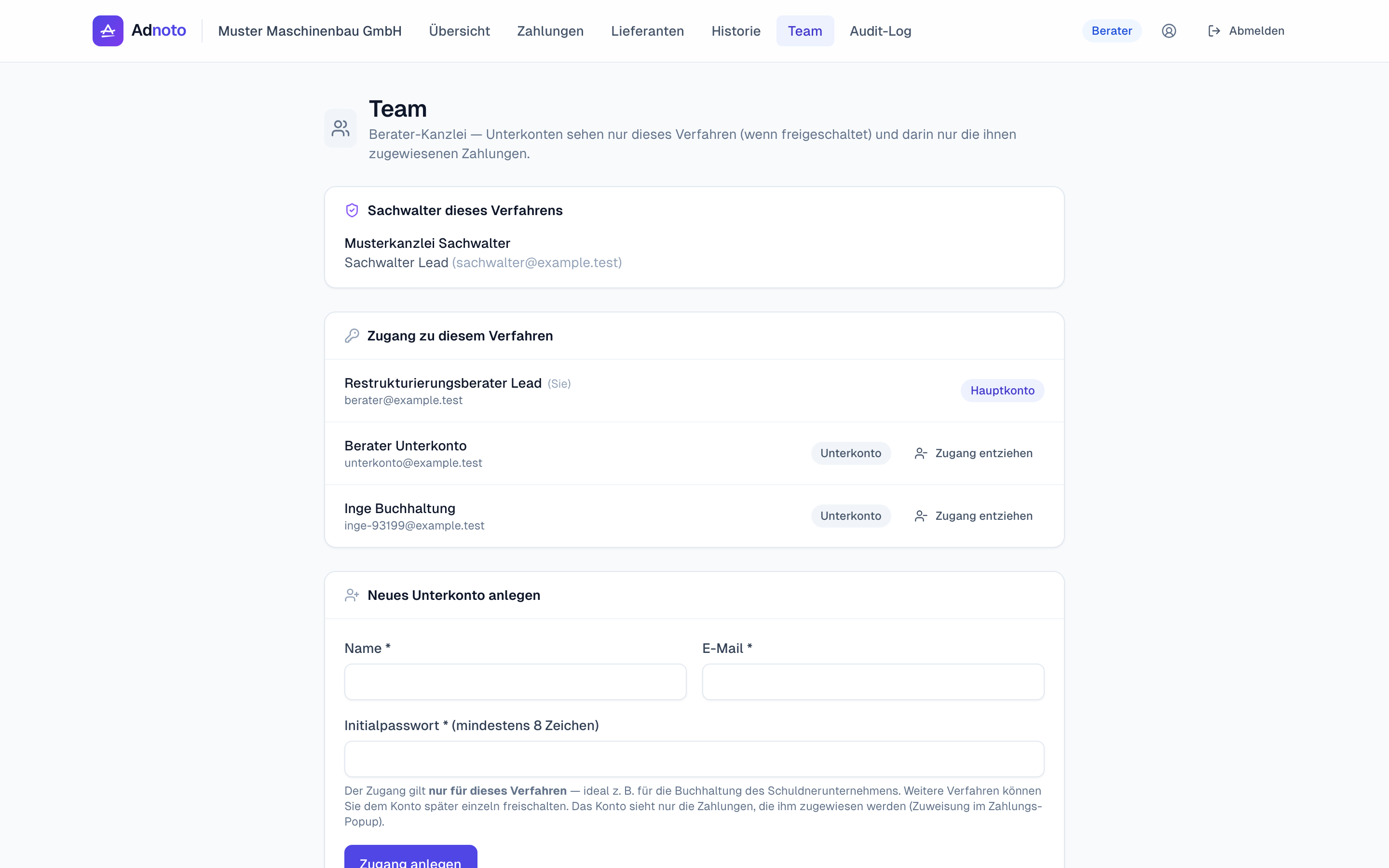Click the Hauptkonto badge
This screenshot has height=868, width=1389.
(1002, 391)
